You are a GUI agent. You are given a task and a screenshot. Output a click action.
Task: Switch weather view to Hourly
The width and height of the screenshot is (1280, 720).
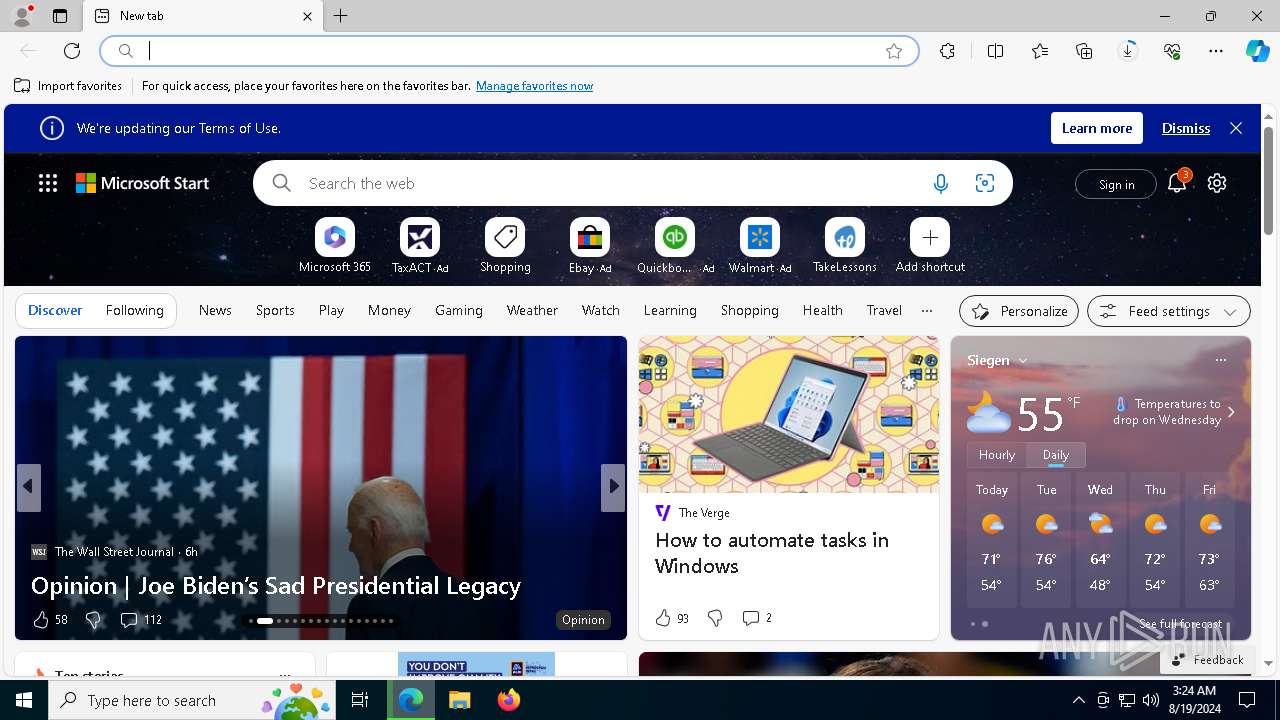[997, 455]
